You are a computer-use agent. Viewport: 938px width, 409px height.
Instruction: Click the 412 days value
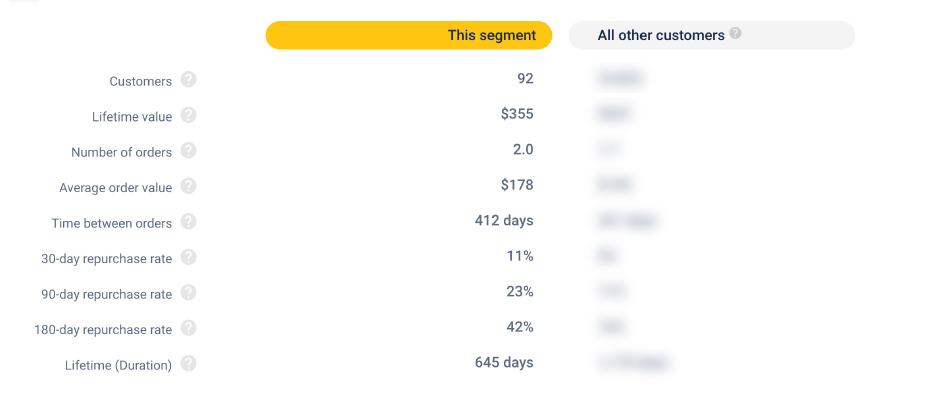click(x=504, y=220)
